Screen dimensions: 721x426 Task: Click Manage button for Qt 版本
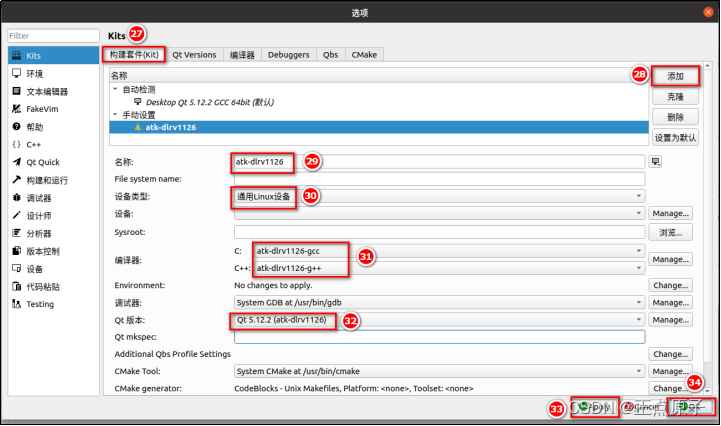coord(670,320)
